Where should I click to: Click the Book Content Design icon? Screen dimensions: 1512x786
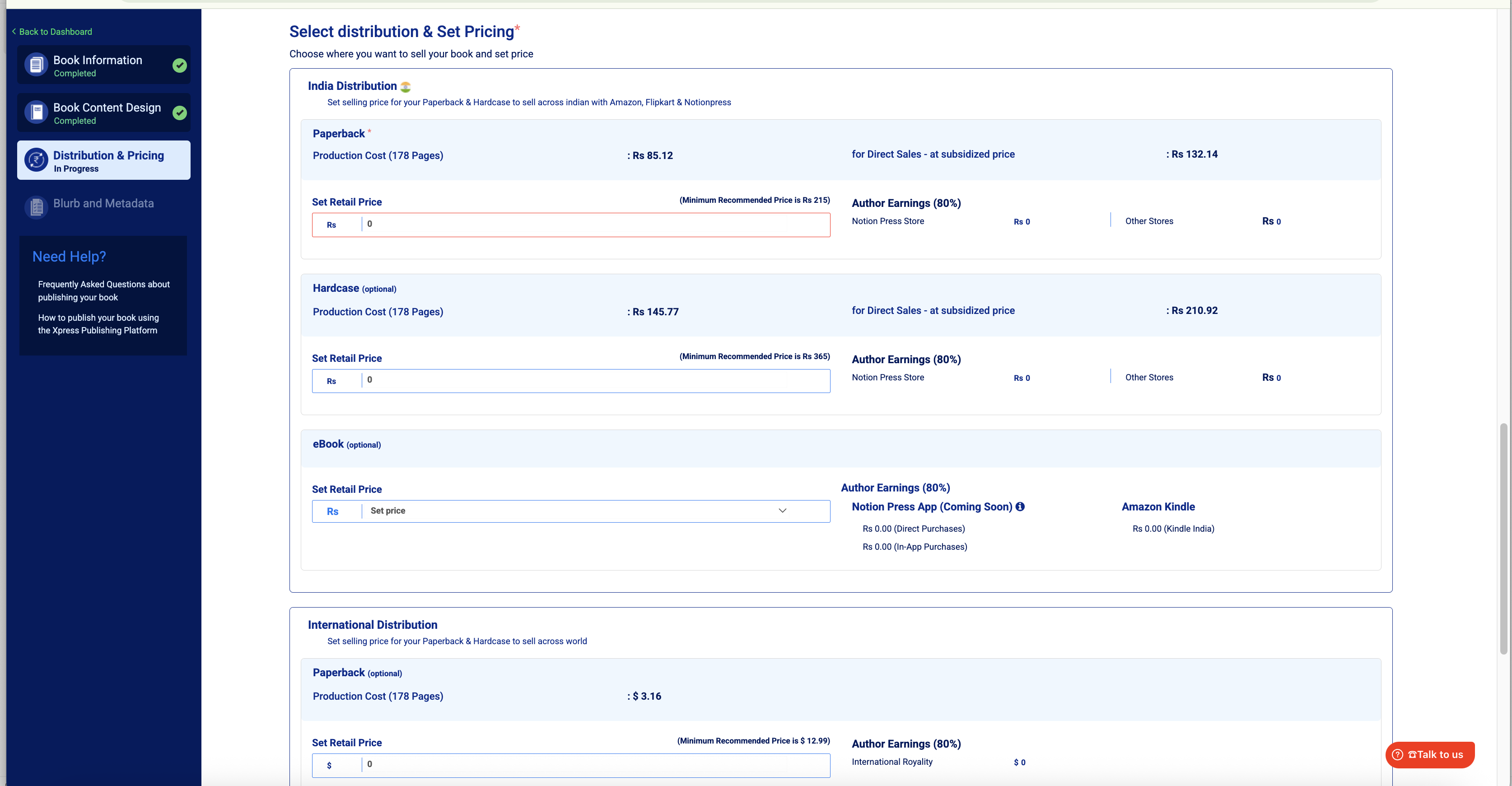pos(37,112)
